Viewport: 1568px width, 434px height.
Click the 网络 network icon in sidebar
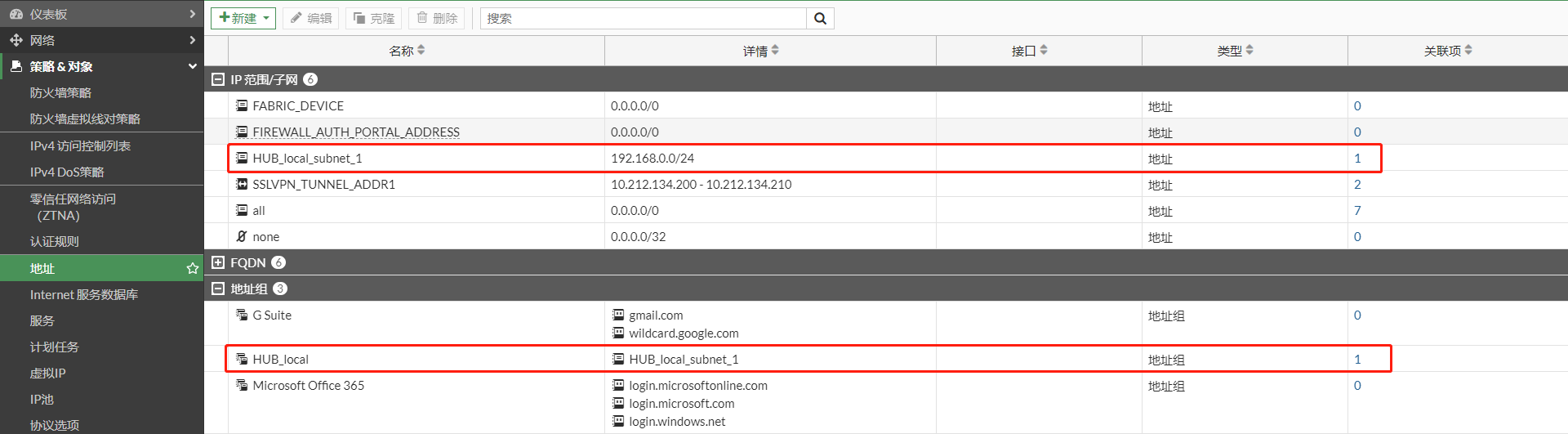coord(16,40)
